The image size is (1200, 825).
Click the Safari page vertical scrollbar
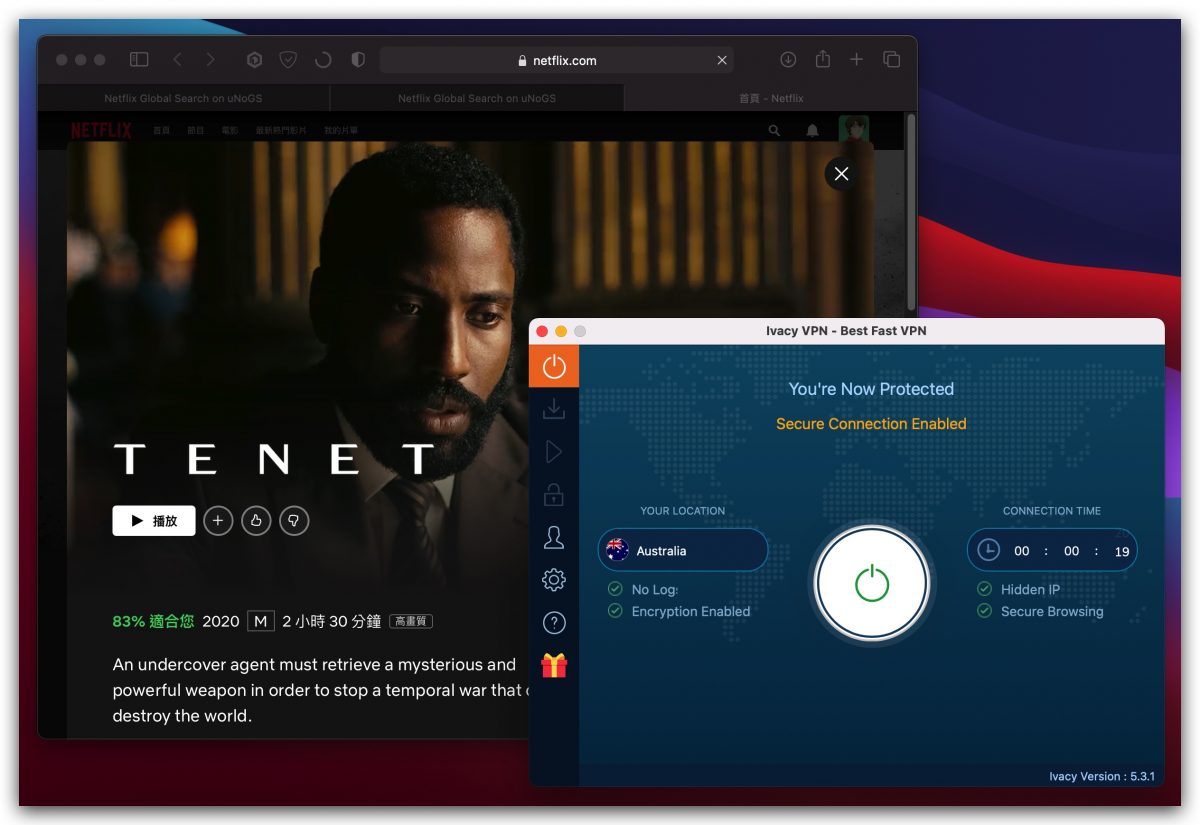(911, 212)
